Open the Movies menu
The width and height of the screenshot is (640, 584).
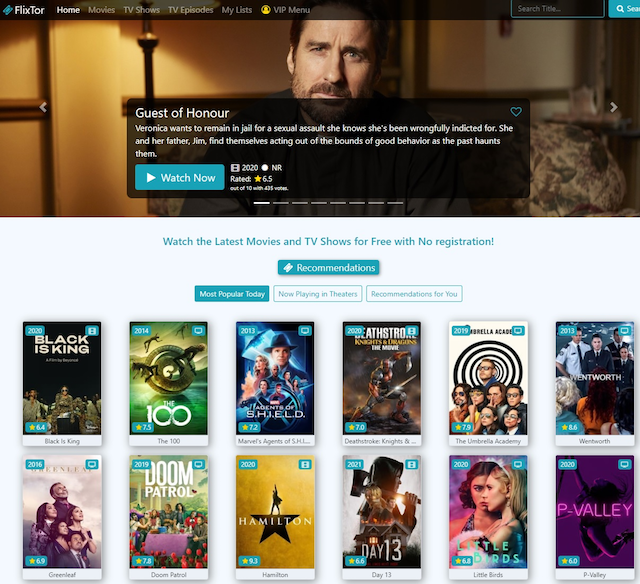pos(102,10)
